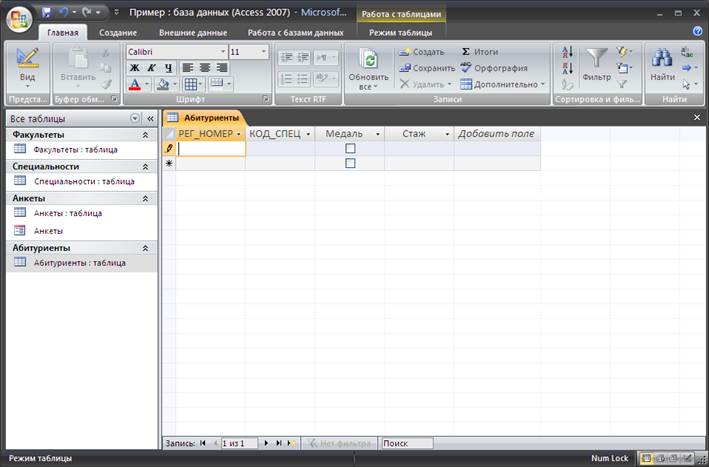Click the Обновить все refresh icon
Viewport: 709px width, 467px height.
(x=369, y=60)
